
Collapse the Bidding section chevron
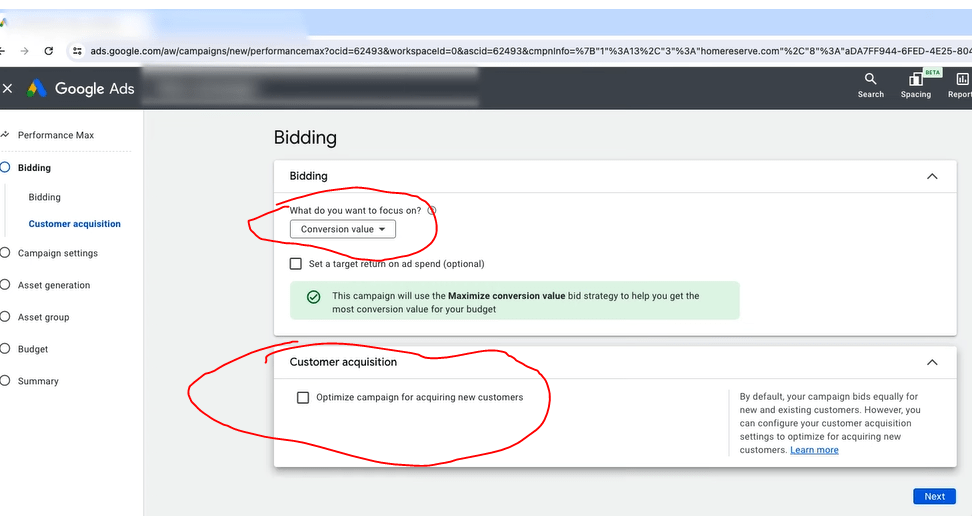[x=932, y=176]
